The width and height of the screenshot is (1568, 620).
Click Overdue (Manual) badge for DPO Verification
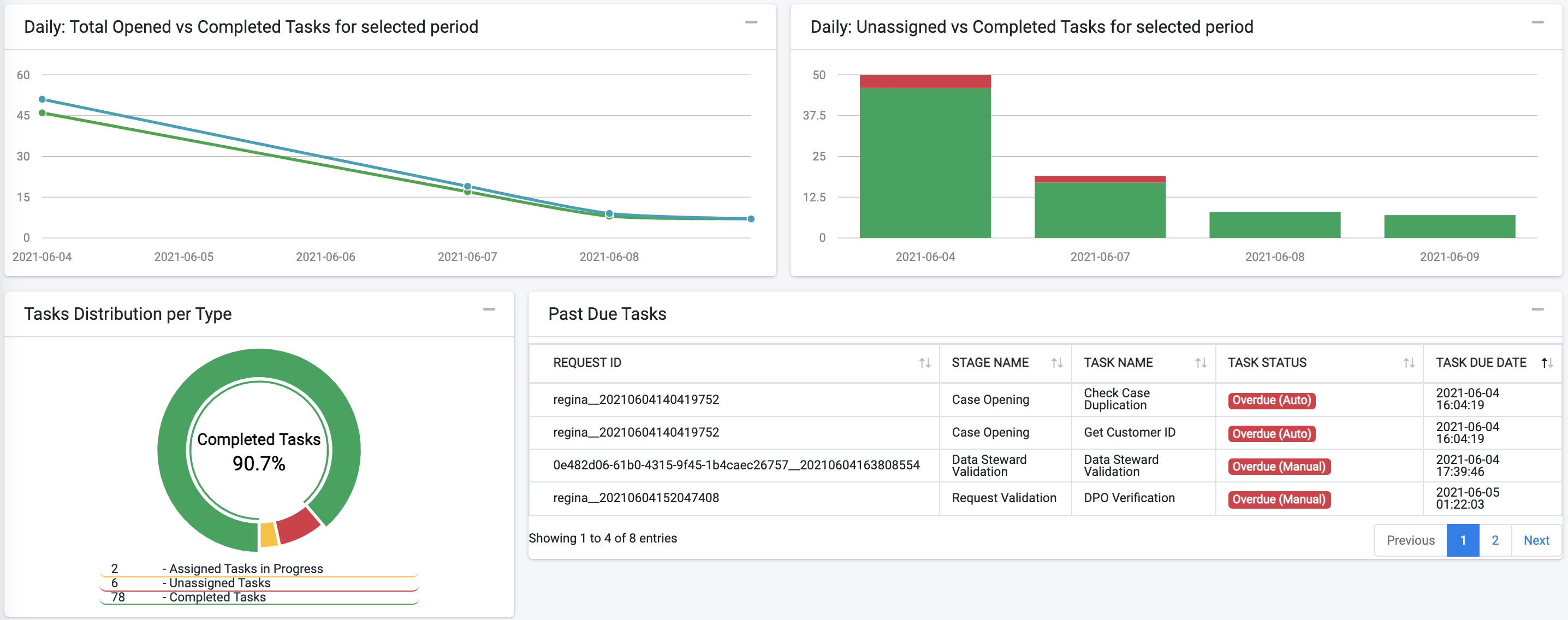[x=1279, y=499]
